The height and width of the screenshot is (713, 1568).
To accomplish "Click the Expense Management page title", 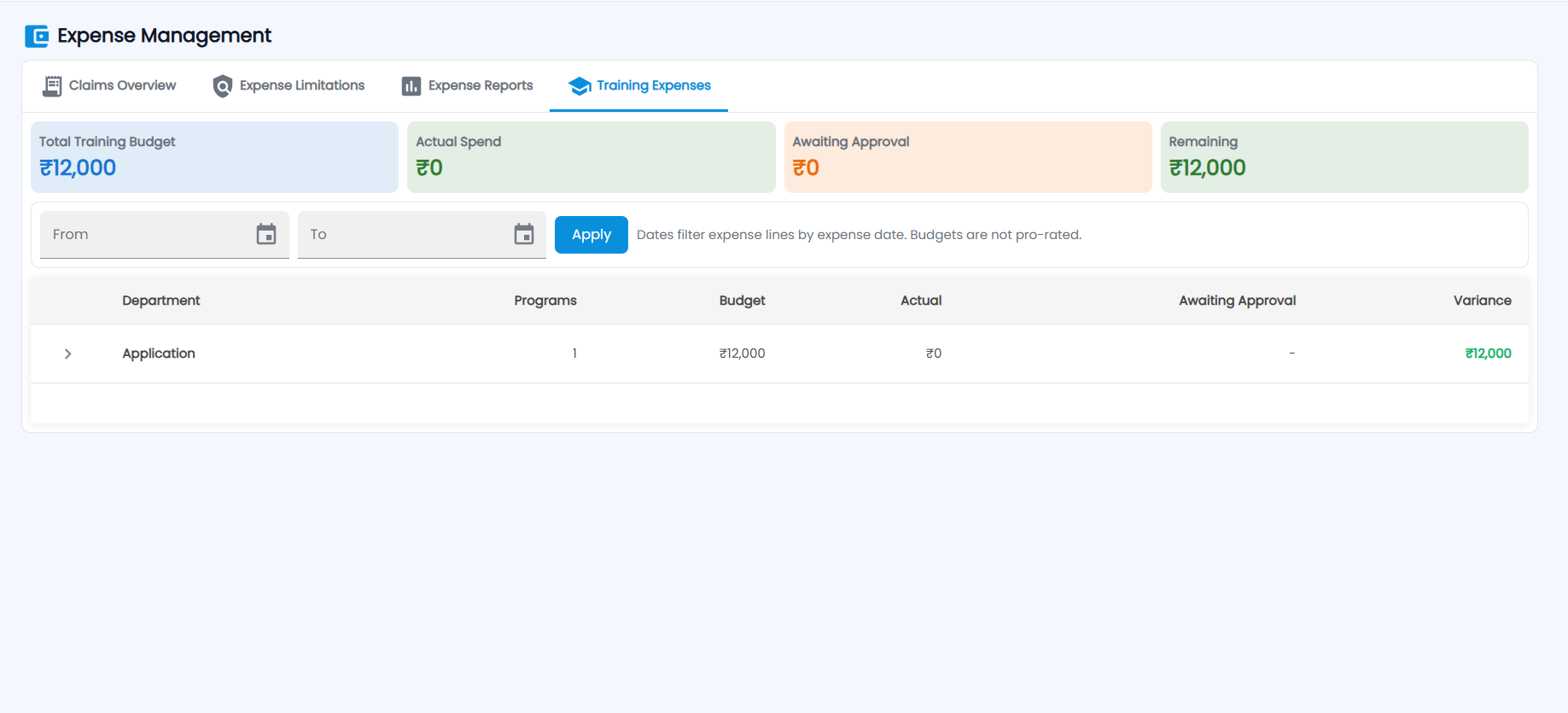I will 164,36.
